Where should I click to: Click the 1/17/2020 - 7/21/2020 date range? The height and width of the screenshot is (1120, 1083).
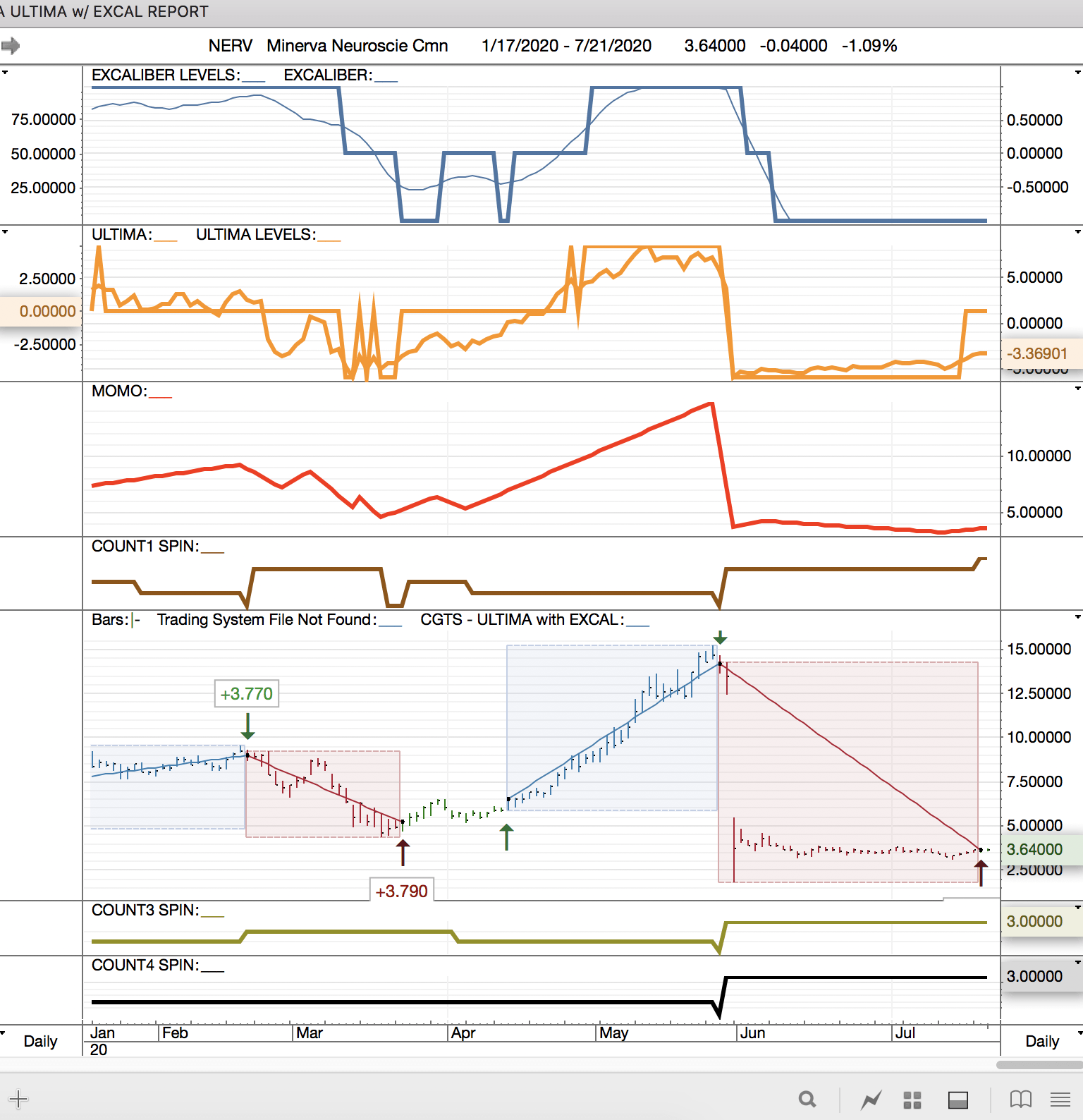point(566,46)
